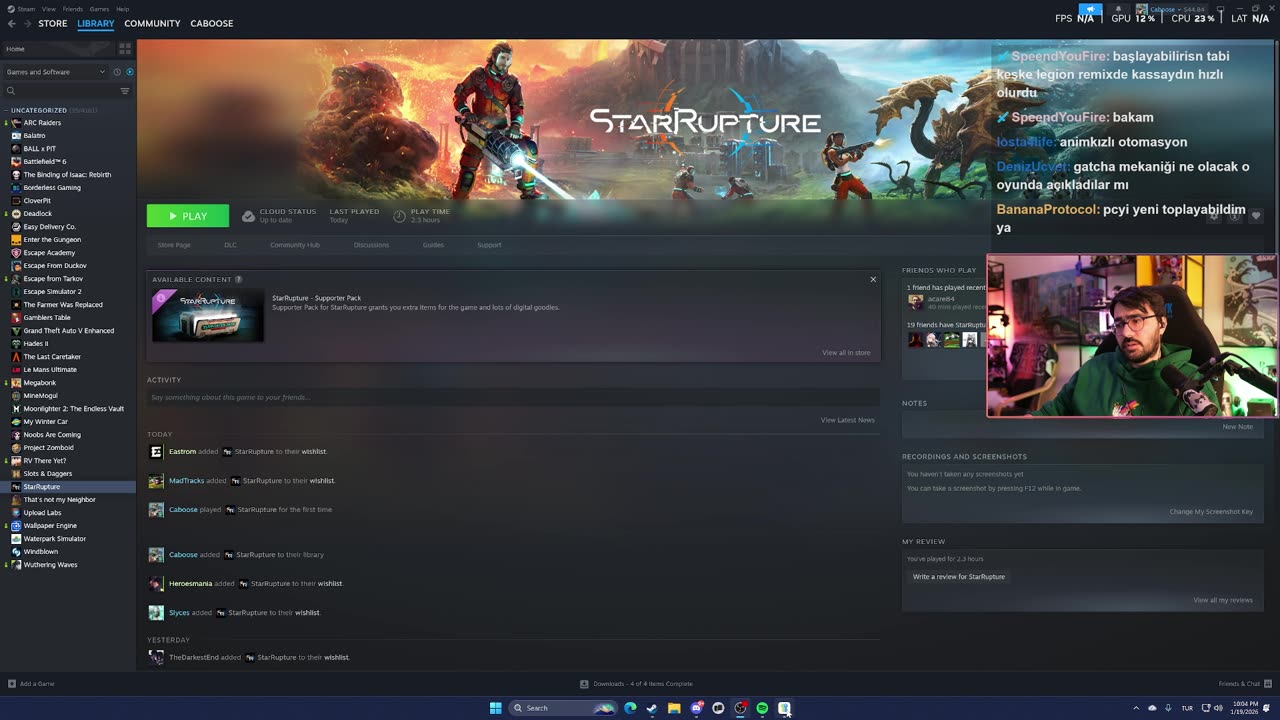Click the back navigation arrow
1280x720 pixels.
click(11, 23)
